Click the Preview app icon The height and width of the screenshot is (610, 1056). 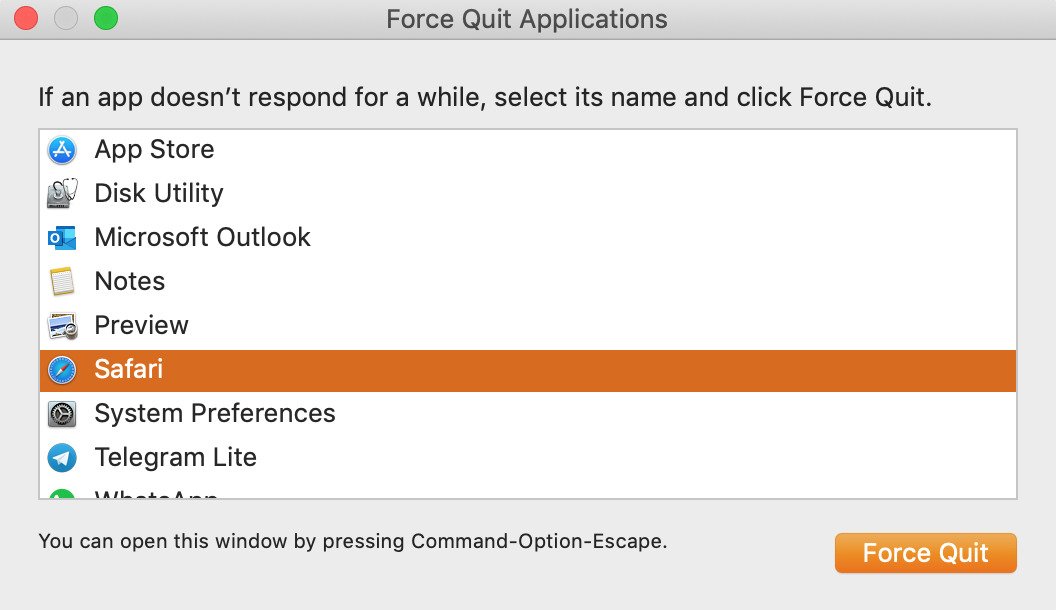(x=63, y=326)
